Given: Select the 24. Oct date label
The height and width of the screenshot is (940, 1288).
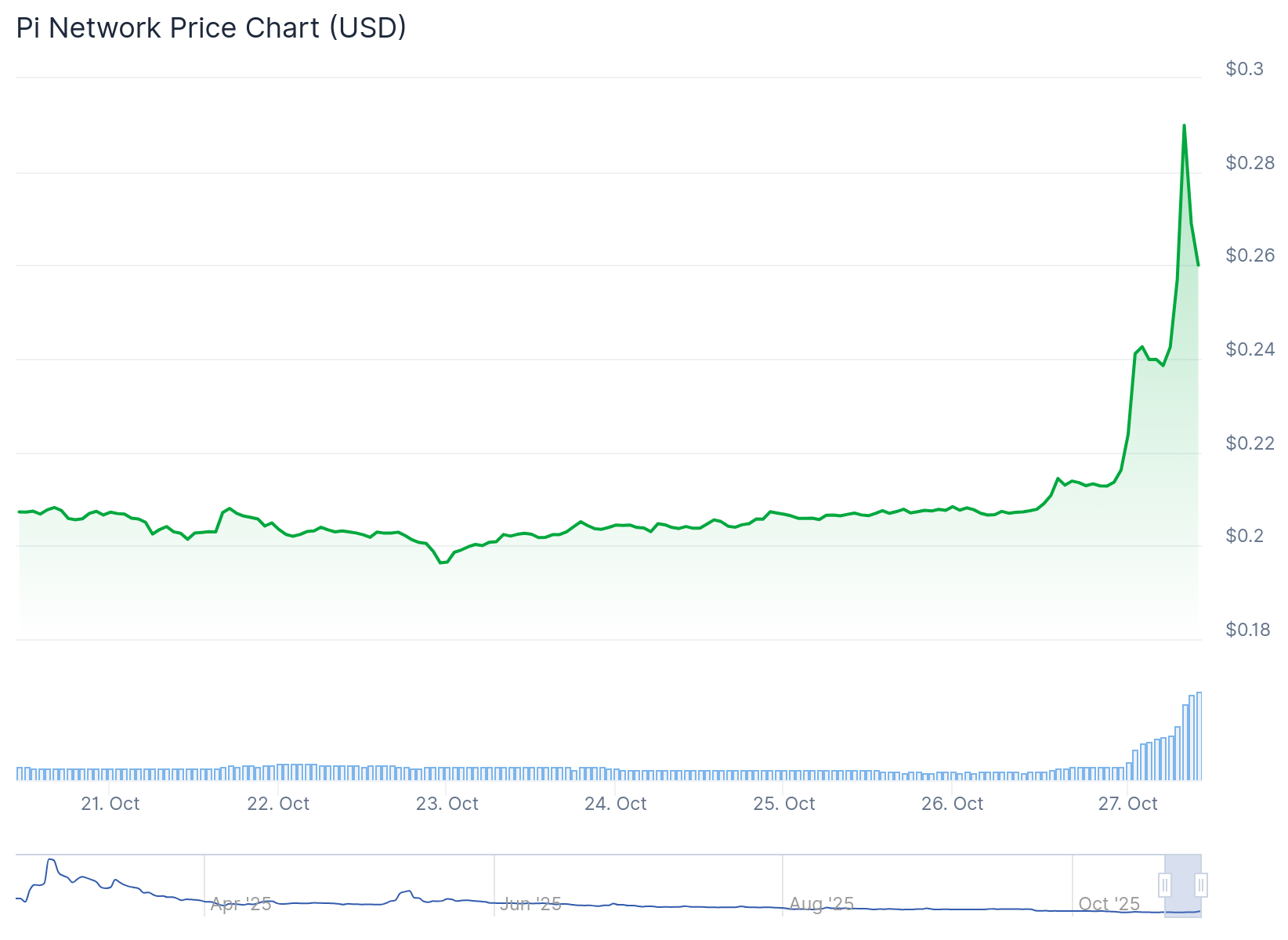Looking at the screenshot, I should [616, 804].
